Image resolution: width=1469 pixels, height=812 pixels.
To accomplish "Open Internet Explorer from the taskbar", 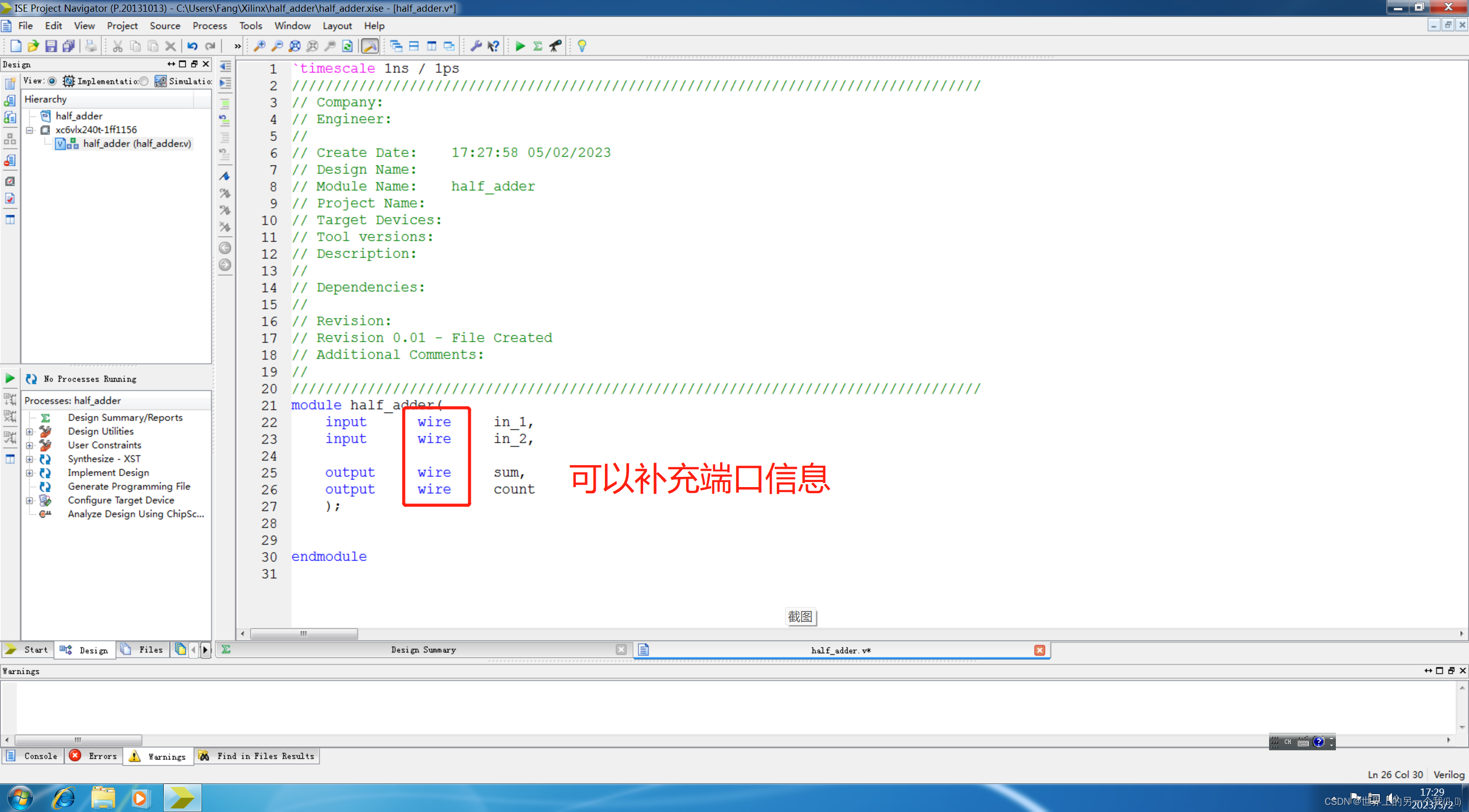I will pyautogui.click(x=63, y=797).
